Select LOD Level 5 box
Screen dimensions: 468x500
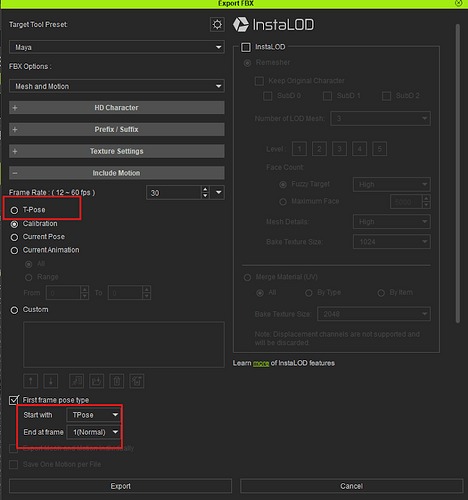pos(379,149)
